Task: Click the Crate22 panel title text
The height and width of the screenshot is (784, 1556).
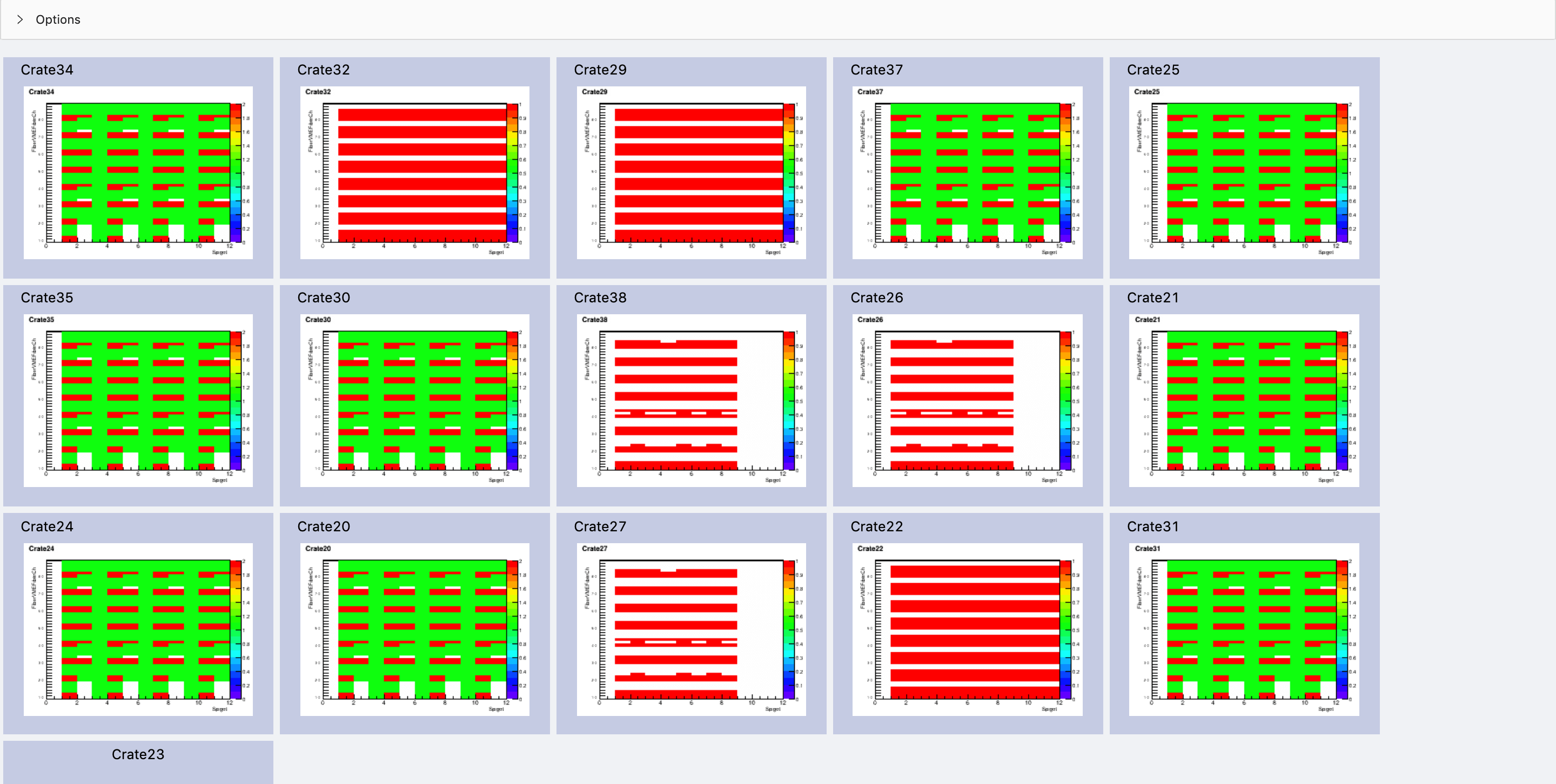Action: (x=876, y=526)
